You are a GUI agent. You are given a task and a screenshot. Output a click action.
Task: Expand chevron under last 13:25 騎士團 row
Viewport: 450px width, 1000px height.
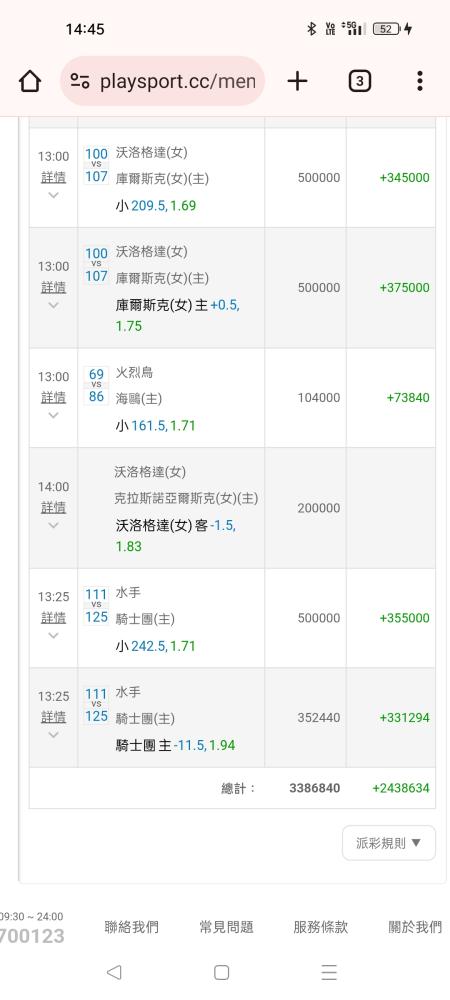[54, 735]
